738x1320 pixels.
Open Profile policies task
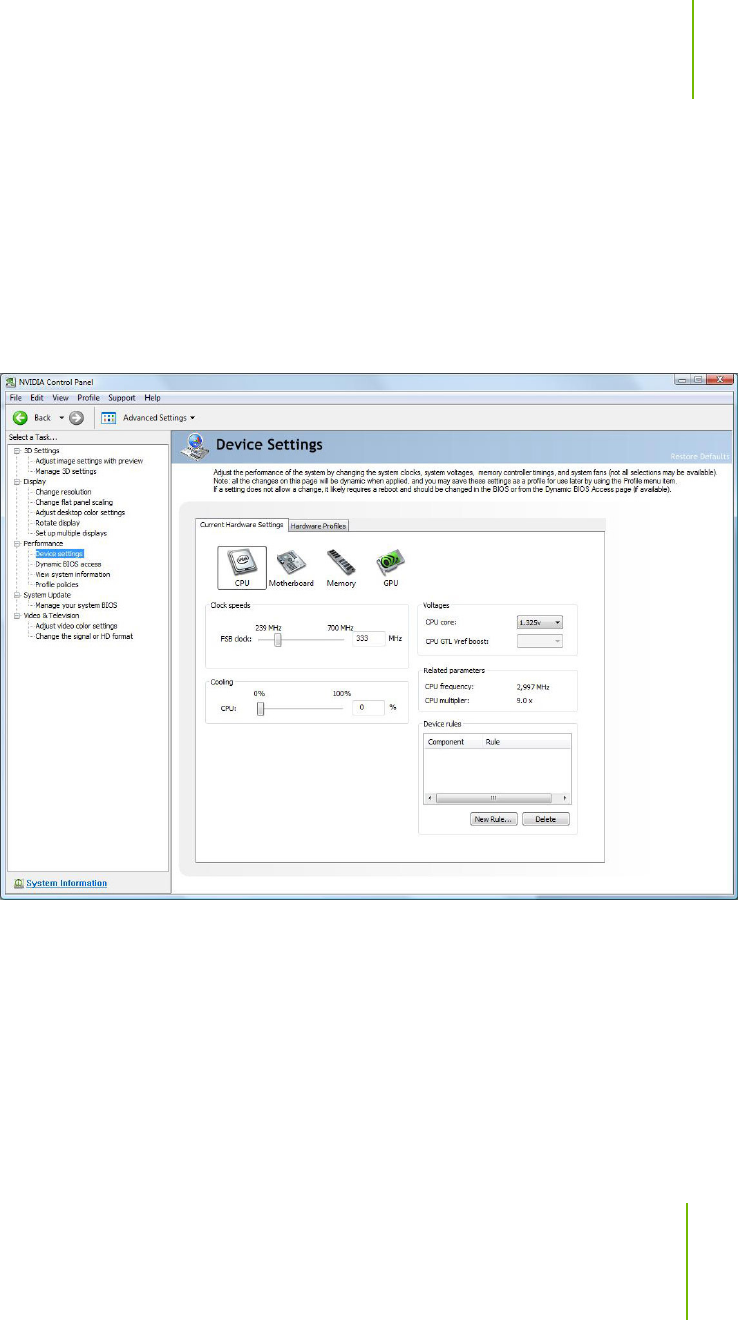[x=58, y=584]
